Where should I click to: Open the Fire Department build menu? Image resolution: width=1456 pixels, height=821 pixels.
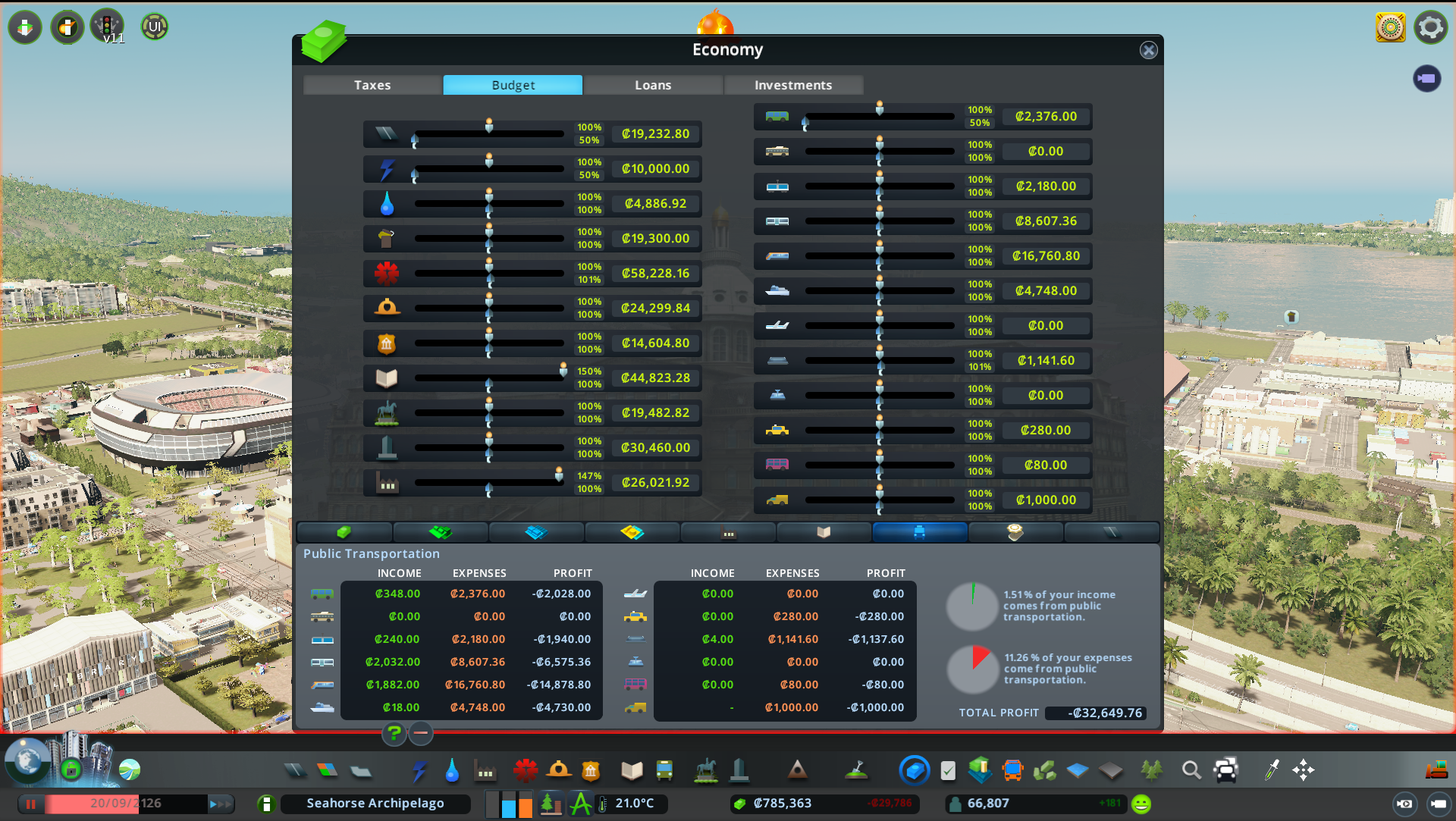(559, 771)
